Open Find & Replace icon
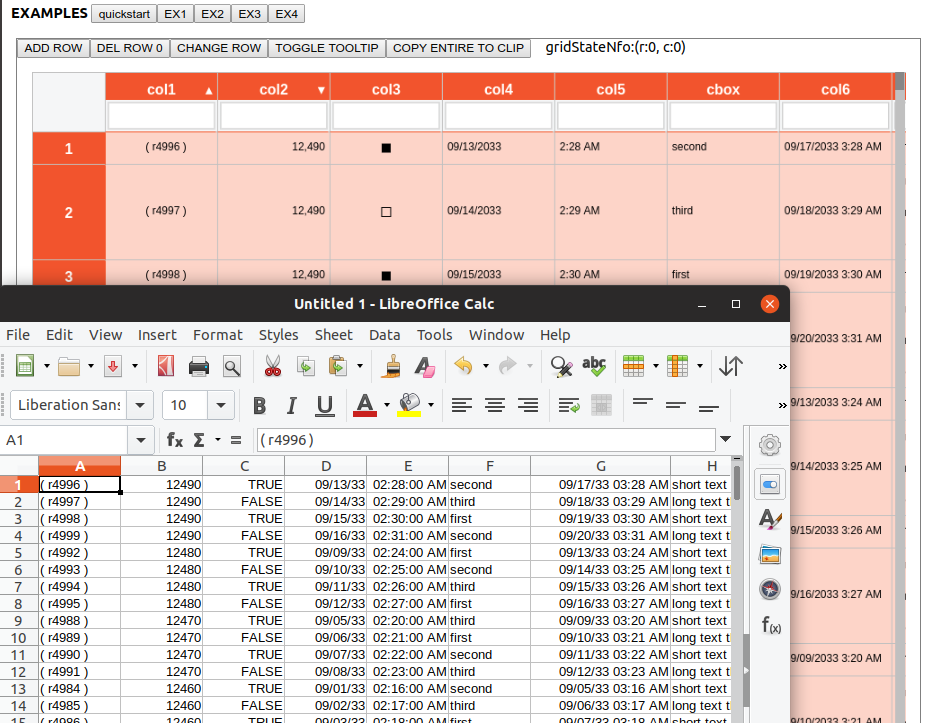The image size is (930, 723). pos(561,367)
